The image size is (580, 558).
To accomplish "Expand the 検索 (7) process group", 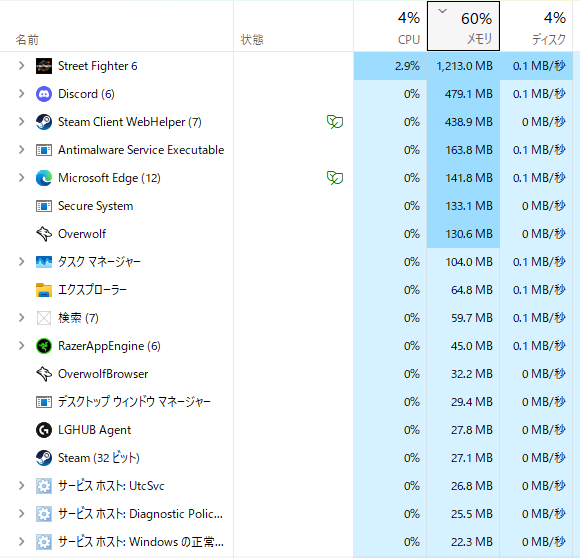I will pos(21,318).
